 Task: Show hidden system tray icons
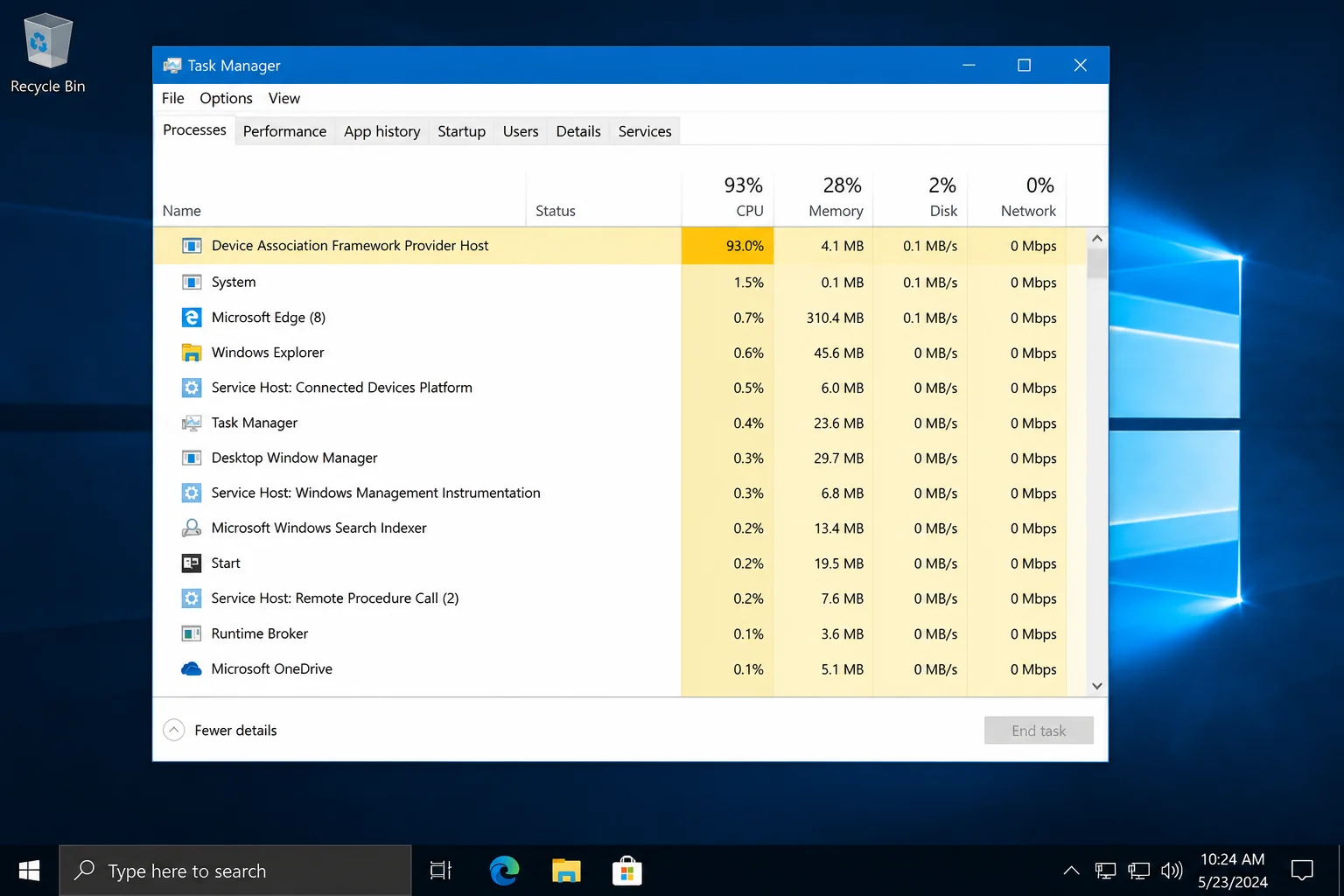[x=1071, y=871]
